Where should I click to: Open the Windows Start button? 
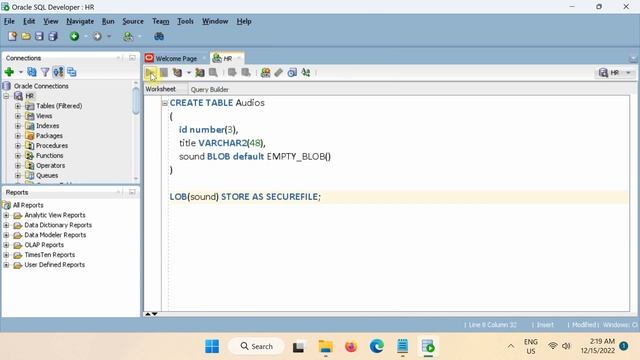(212, 347)
